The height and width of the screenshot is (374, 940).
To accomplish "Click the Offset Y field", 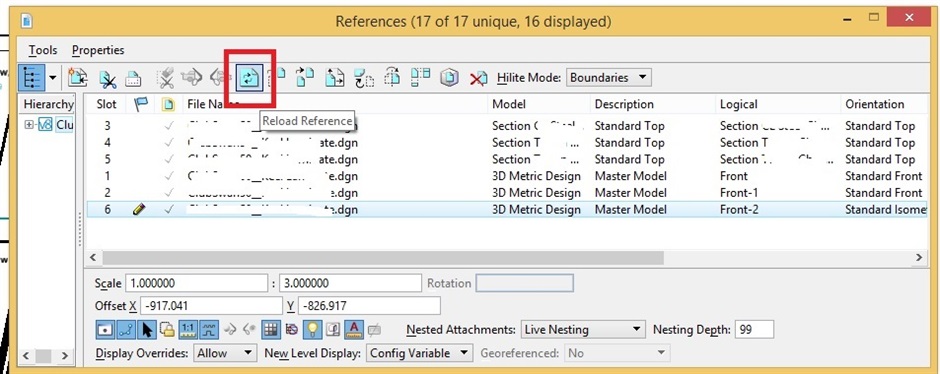I will [369, 306].
